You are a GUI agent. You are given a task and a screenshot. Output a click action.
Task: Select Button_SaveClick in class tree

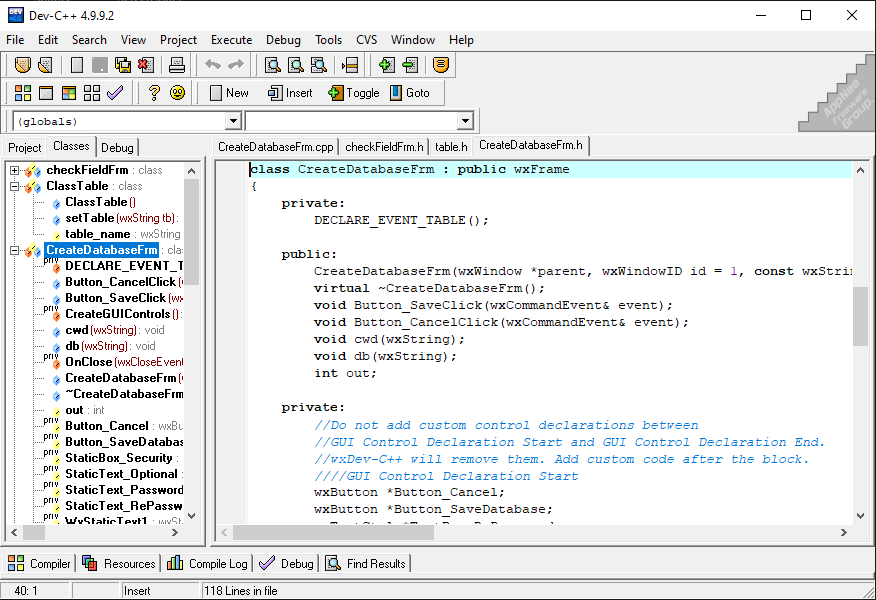[x=117, y=298]
